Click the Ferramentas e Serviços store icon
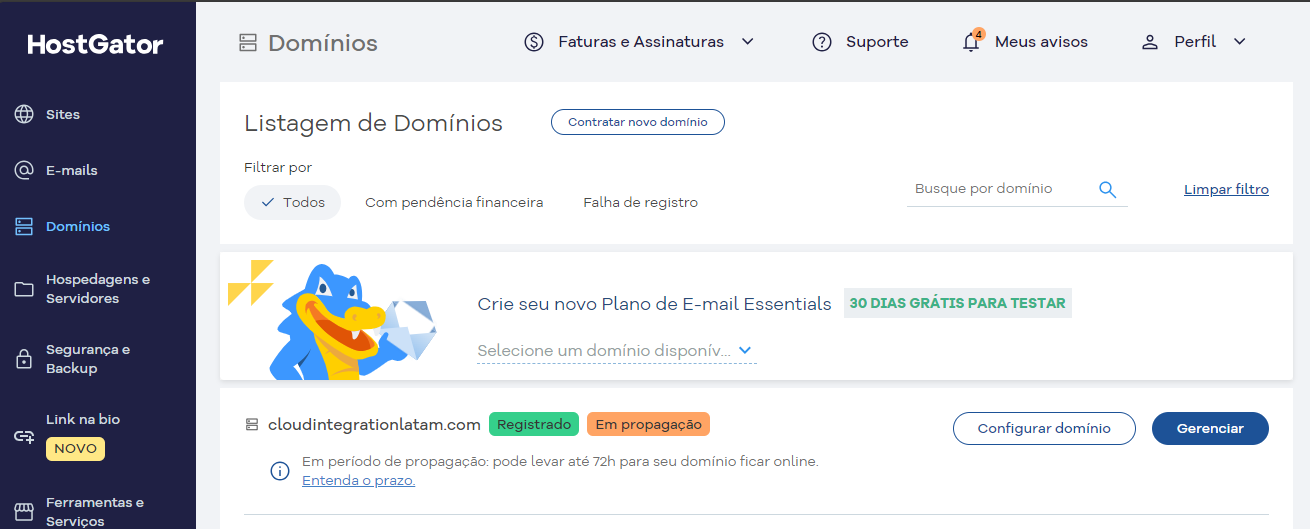The width and height of the screenshot is (1310, 529). pos(24,511)
